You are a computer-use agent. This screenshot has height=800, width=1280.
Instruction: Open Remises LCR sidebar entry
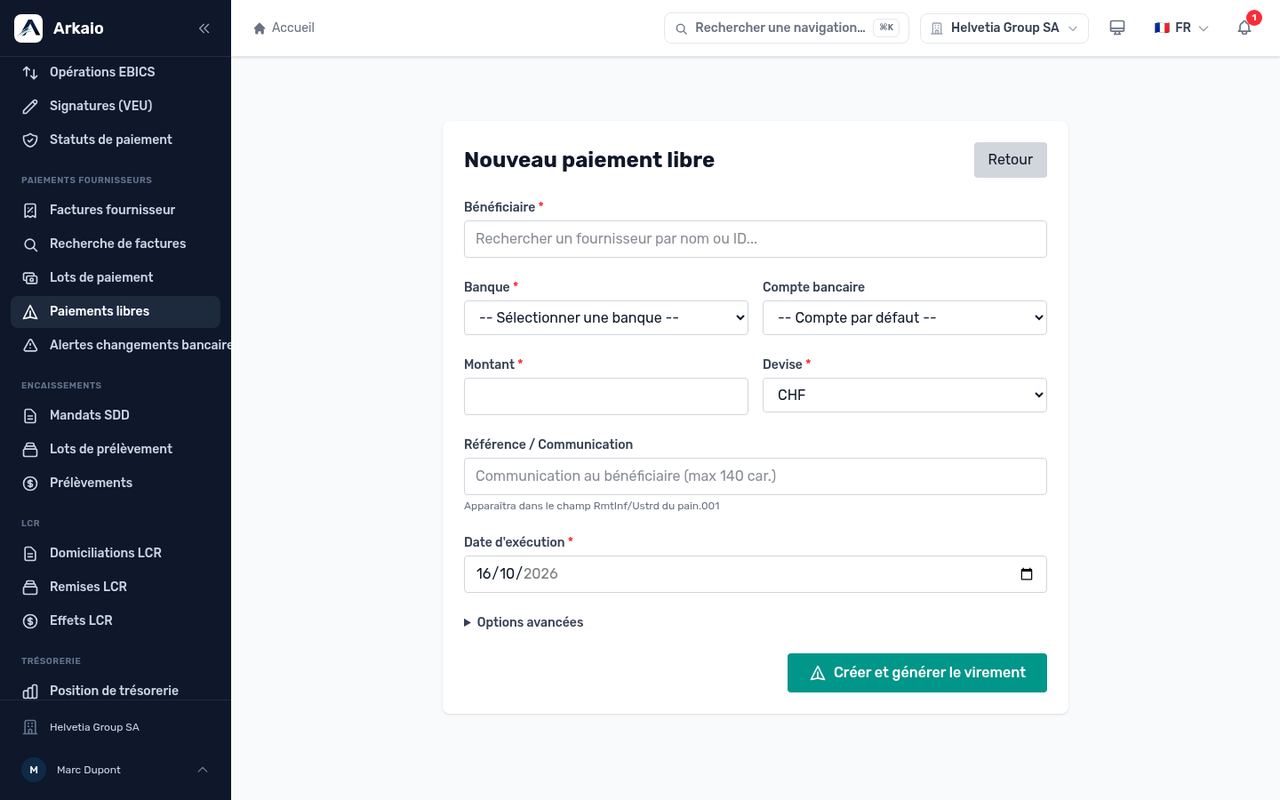(115, 587)
